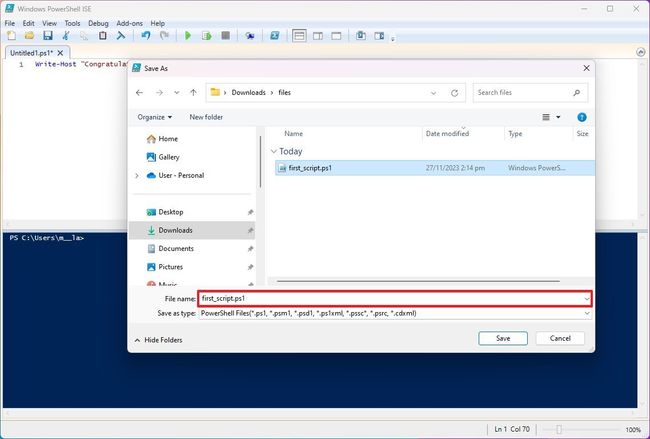Click the Undo arrow icon
This screenshot has width=650, height=439.
click(x=146, y=36)
